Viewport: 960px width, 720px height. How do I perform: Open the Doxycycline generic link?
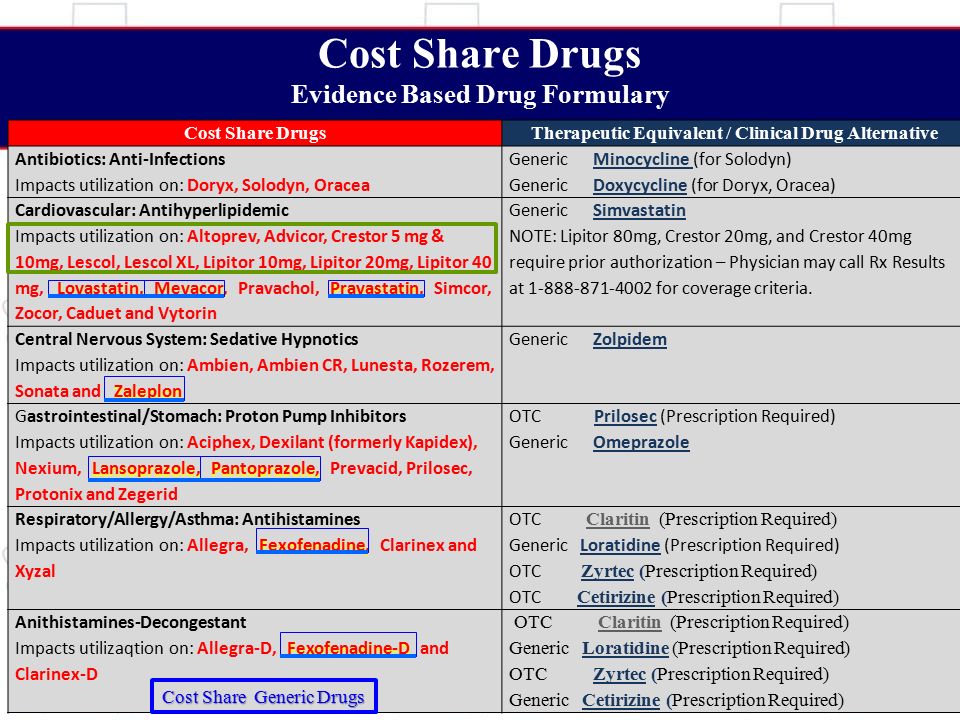(640, 186)
